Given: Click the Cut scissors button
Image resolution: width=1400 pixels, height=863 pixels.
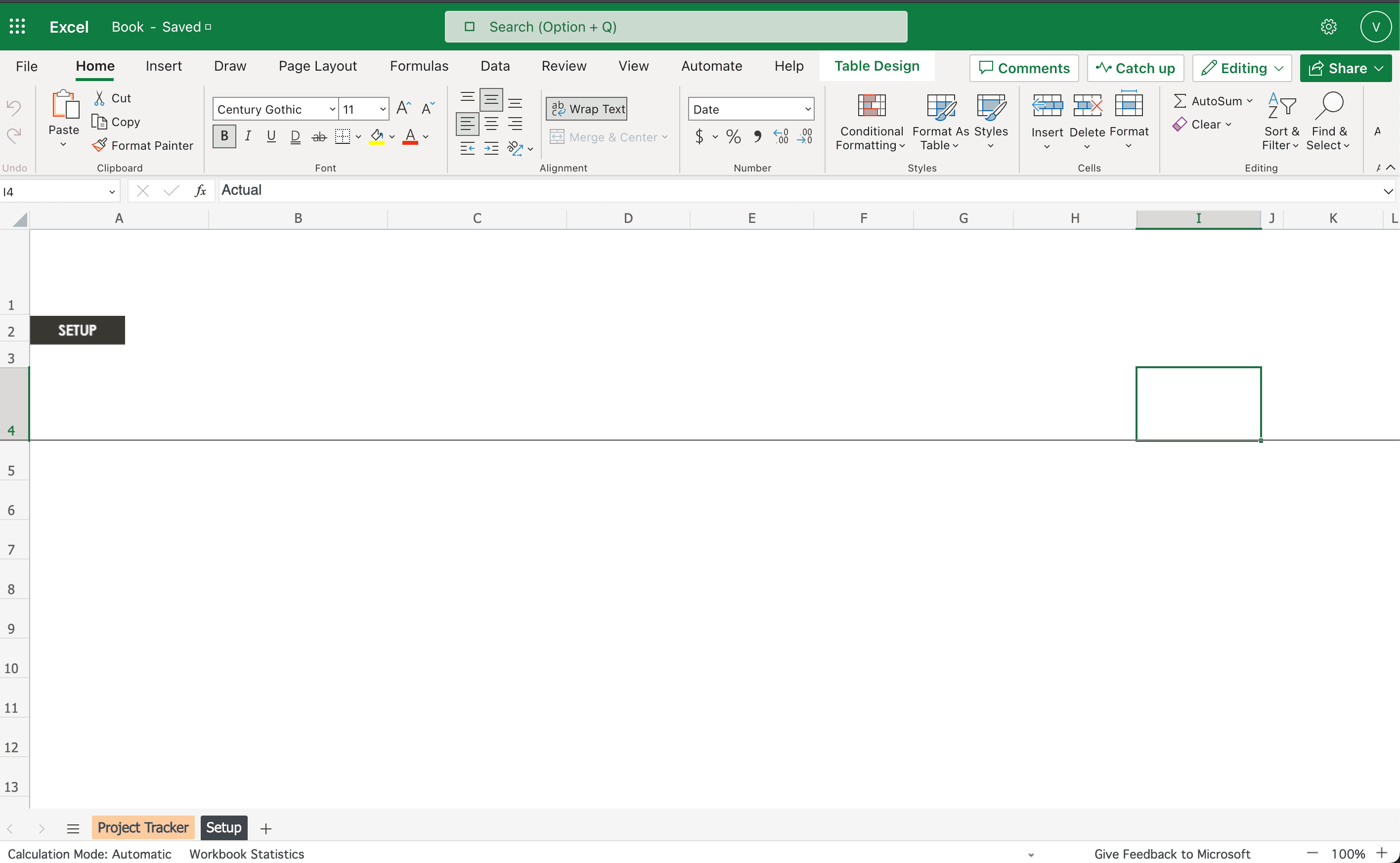Looking at the screenshot, I should (x=112, y=98).
